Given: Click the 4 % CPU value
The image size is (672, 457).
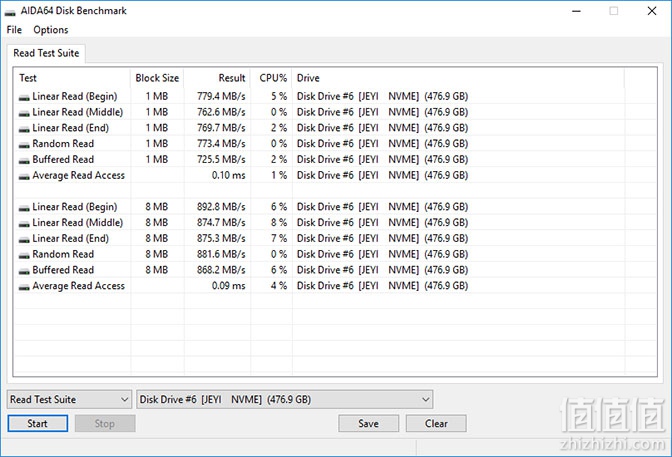Looking at the screenshot, I should 279,286.
